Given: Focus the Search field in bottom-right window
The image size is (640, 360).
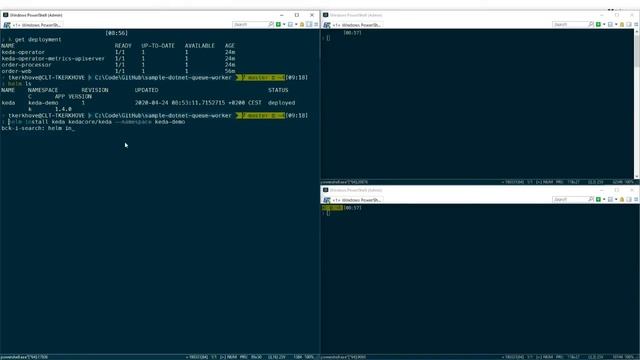Looking at the screenshot, I should tap(570, 199).
